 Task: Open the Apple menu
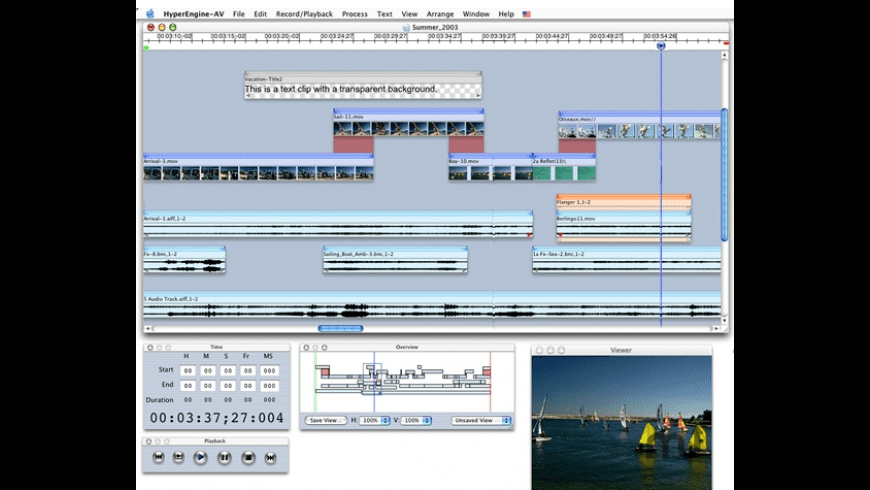(x=150, y=14)
